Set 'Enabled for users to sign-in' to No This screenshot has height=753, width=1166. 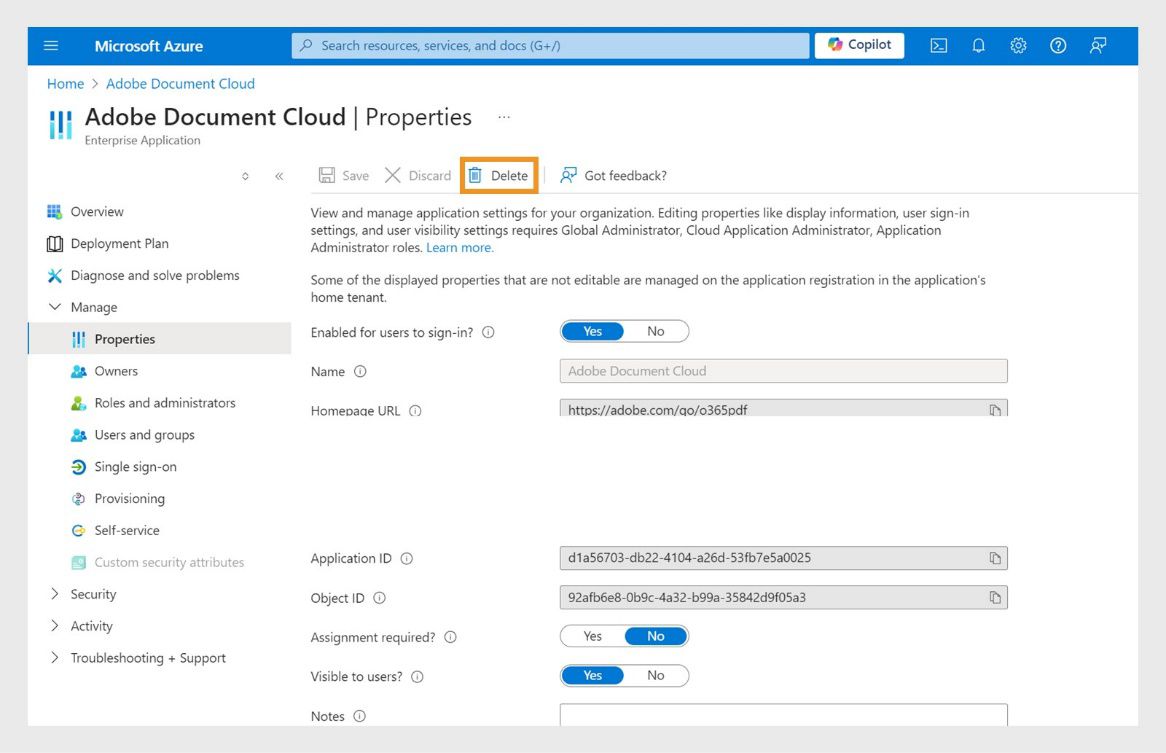[x=656, y=330]
